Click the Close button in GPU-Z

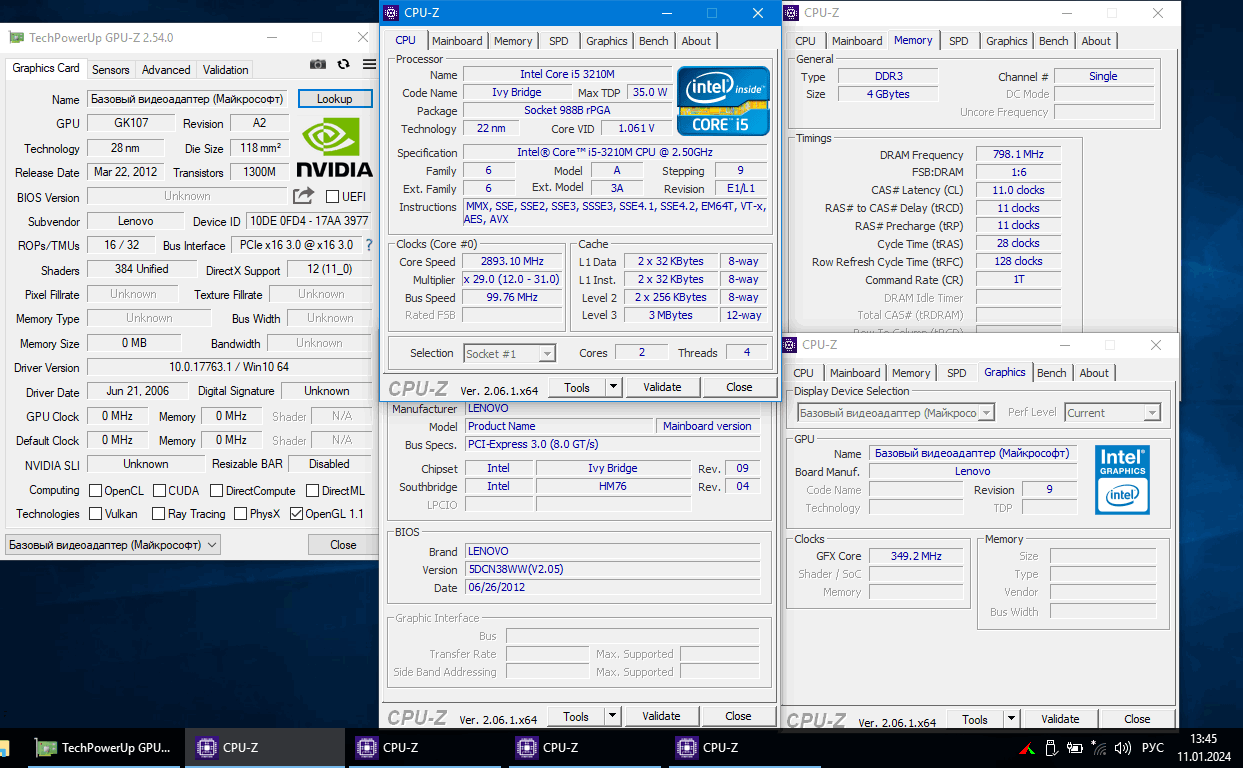click(x=343, y=545)
